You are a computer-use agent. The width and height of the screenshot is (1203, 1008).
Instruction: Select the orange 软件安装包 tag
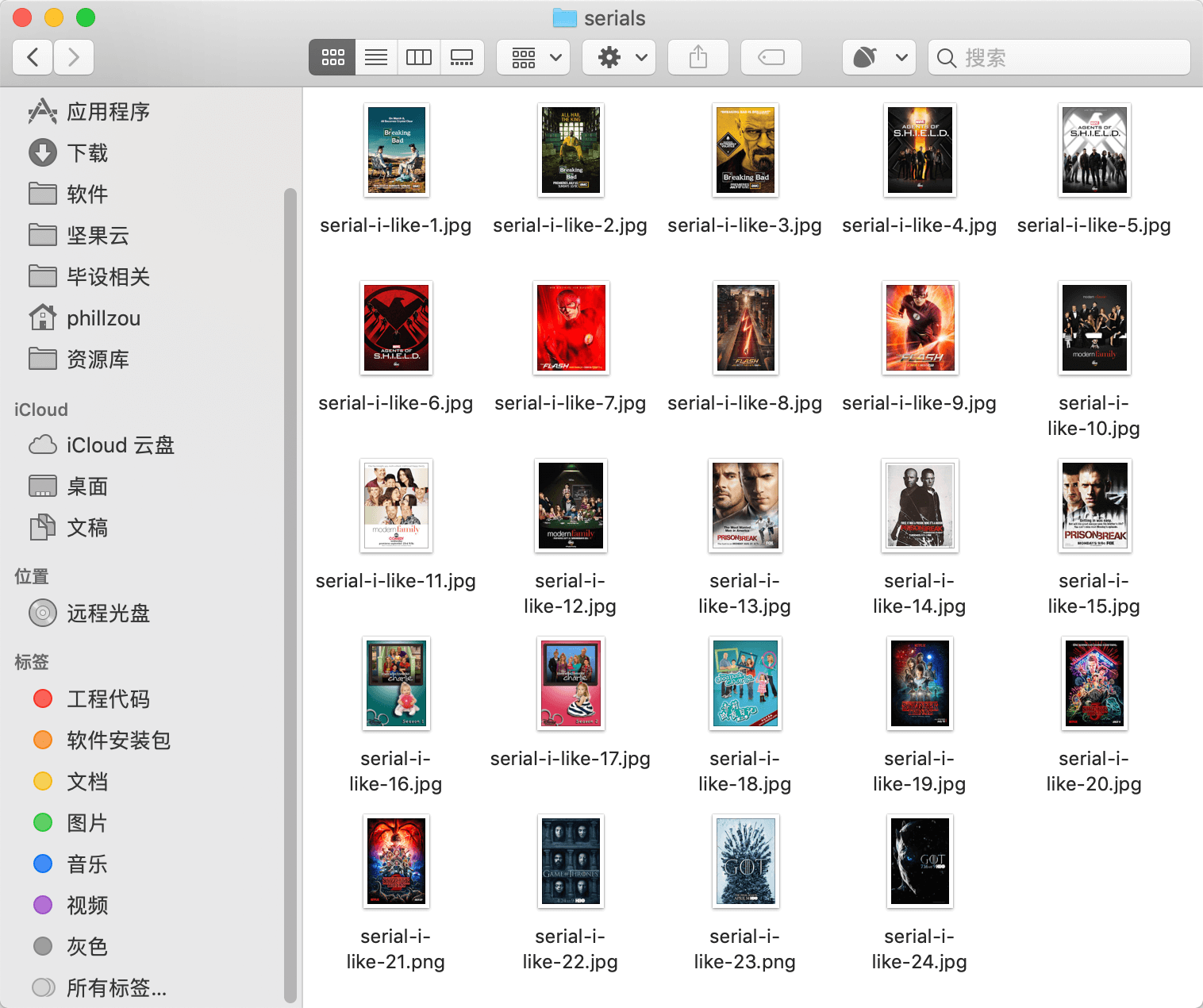coord(102,741)
